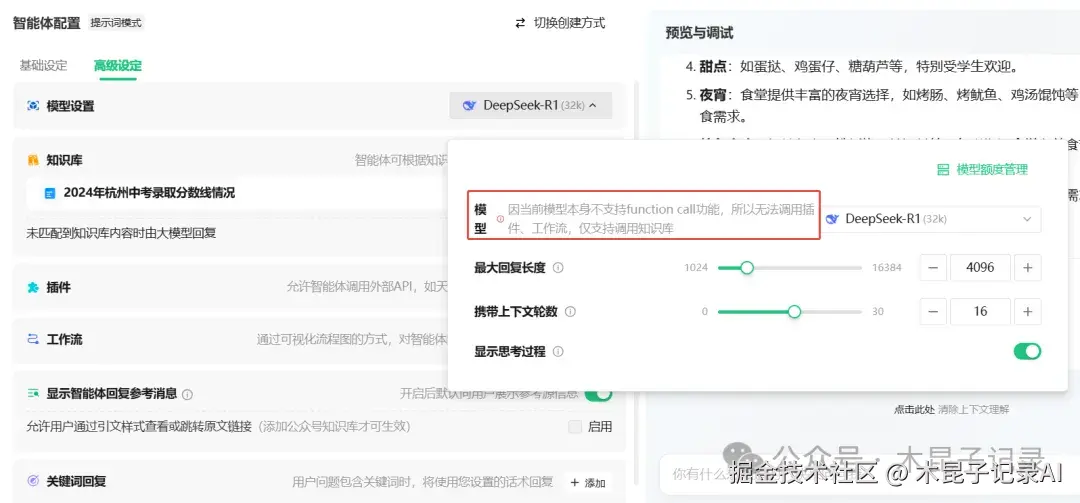Click 添加 button for 关键词回复
This screenshot has height=503, width=1080.
pos(588,482)
